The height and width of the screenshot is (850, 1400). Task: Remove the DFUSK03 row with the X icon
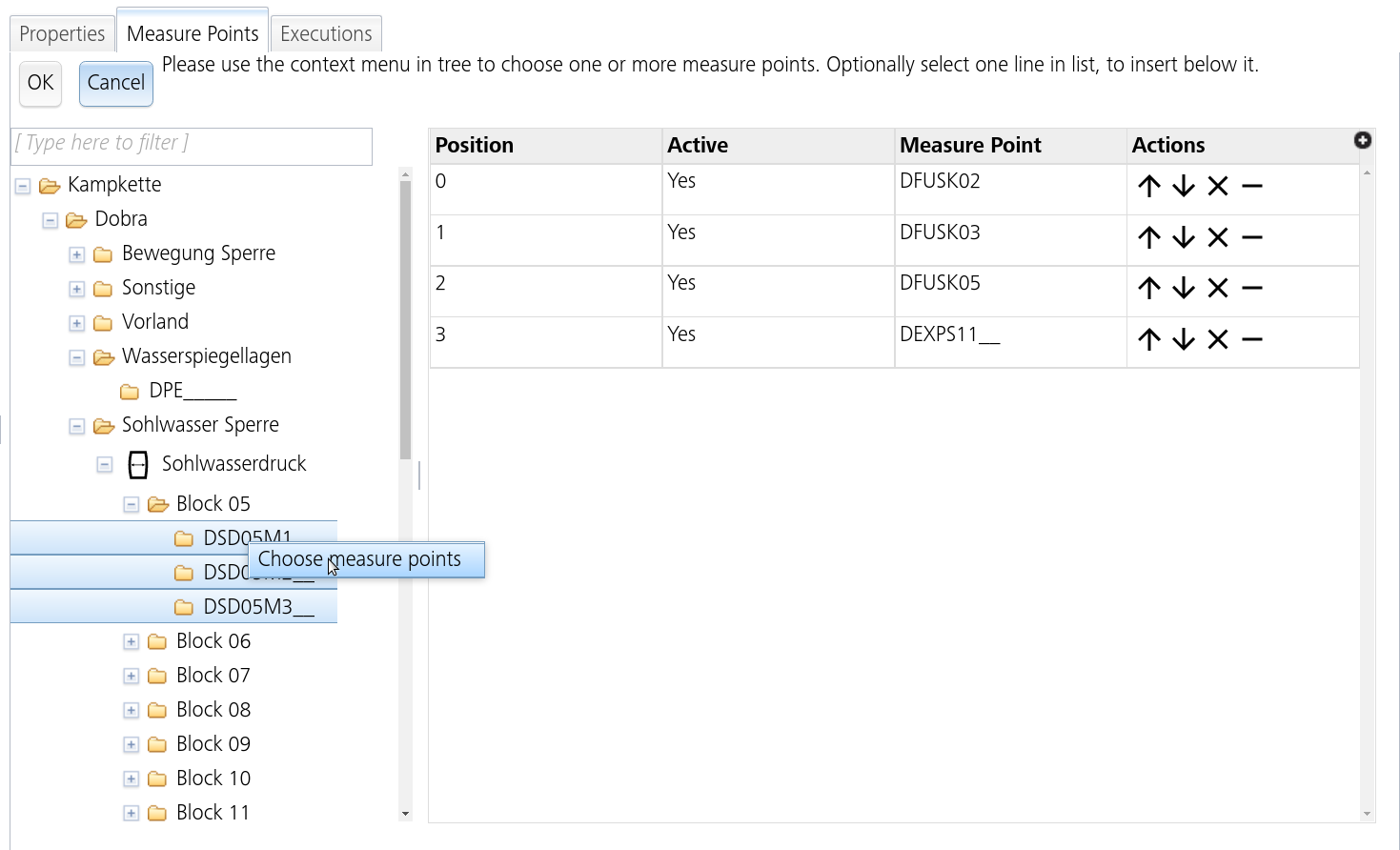tap(1217, 237)
